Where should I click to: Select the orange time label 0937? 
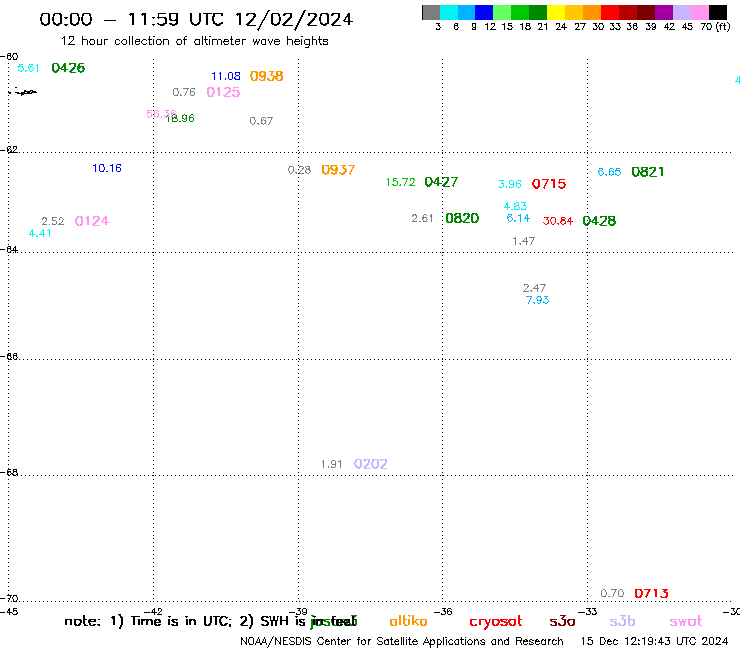tap(338, 170)
